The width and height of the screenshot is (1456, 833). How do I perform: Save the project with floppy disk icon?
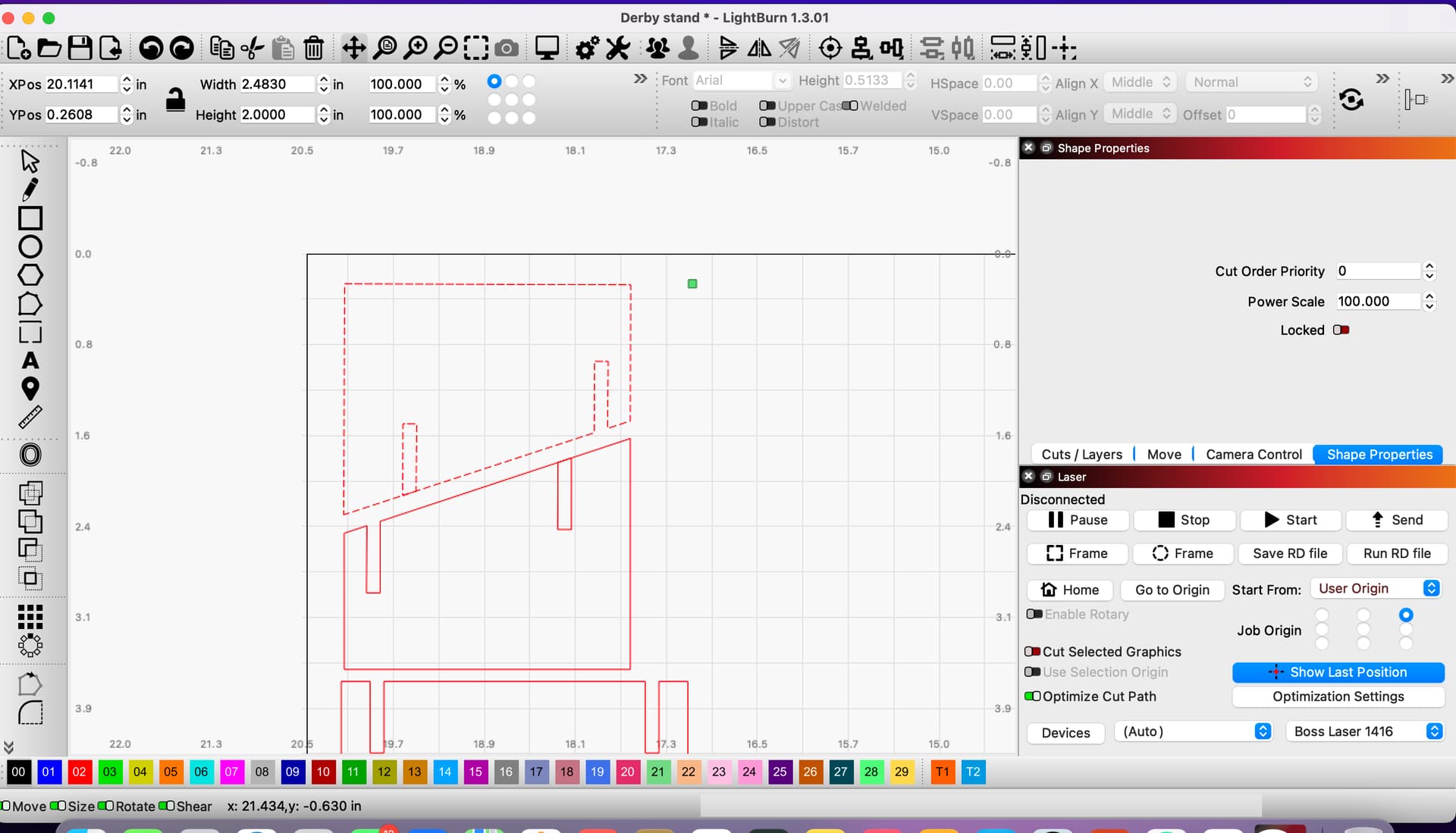(x=80, y=49)
